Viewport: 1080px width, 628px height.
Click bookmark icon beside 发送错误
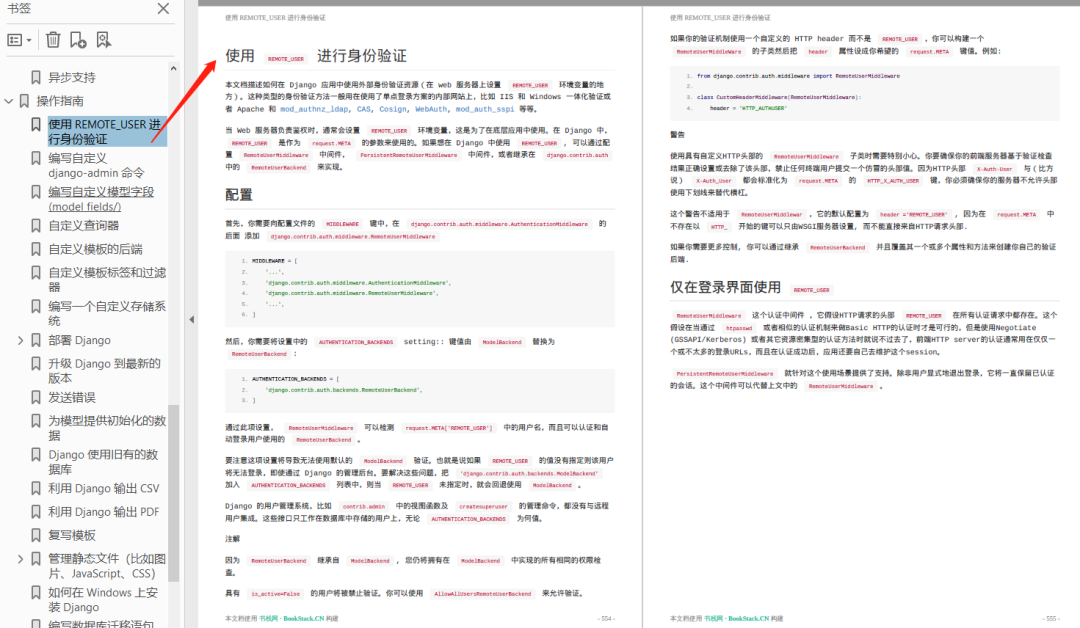coord(36,397)
